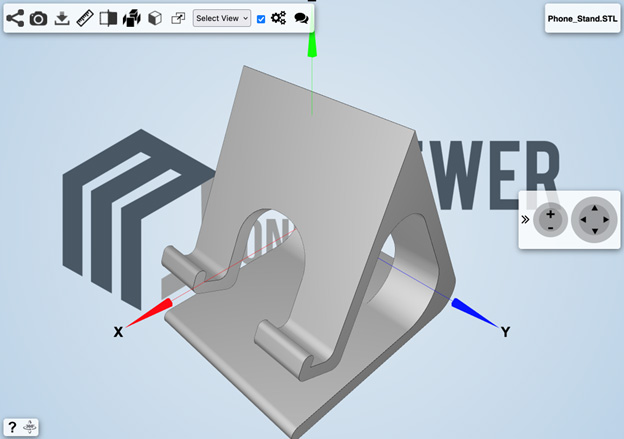
Task: Open comments via the speech bubbles icon
Action: coord(301,18)
